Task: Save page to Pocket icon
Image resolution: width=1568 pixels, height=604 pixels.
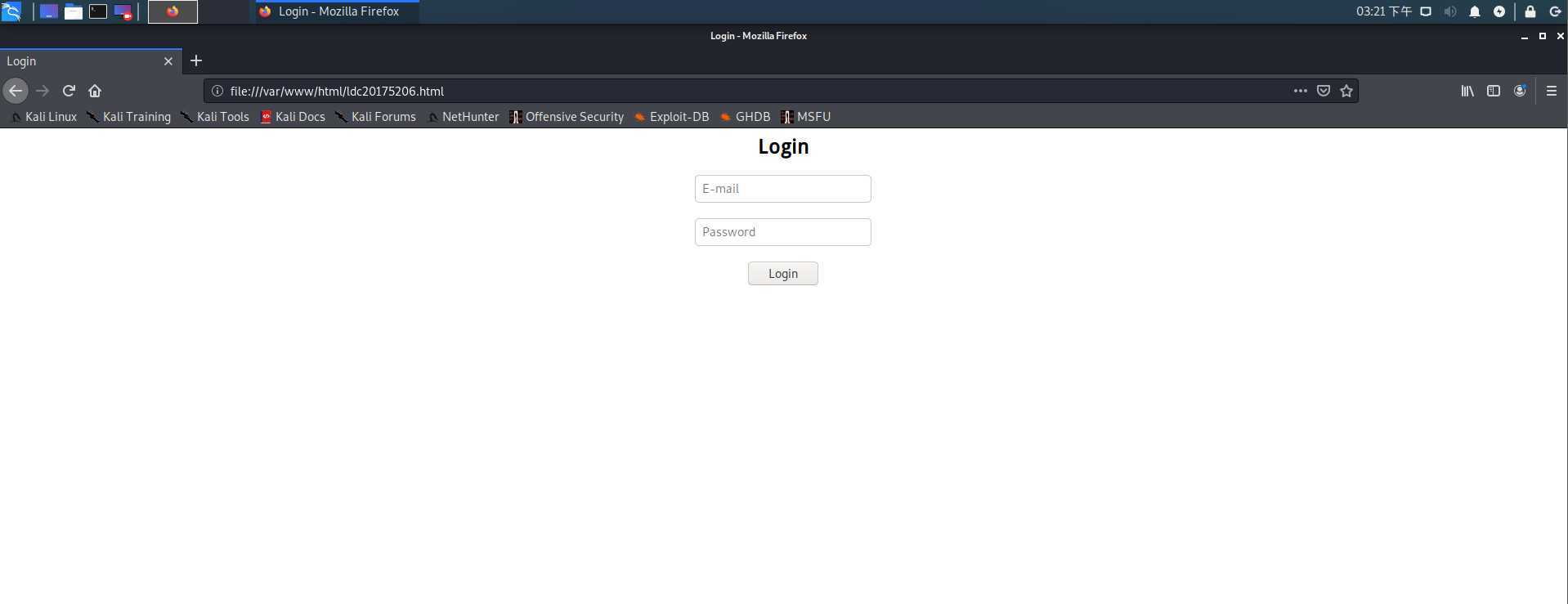Action: click(1323, 91)
